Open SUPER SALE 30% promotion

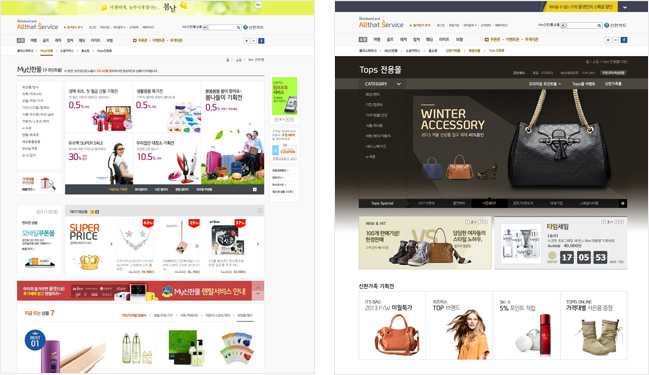[x=99, y=160]
